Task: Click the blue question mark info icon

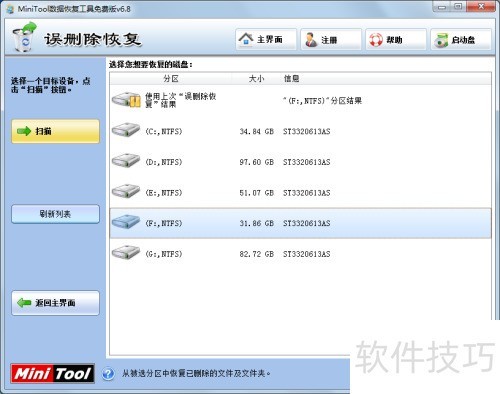Action: [x=108, y=374]
